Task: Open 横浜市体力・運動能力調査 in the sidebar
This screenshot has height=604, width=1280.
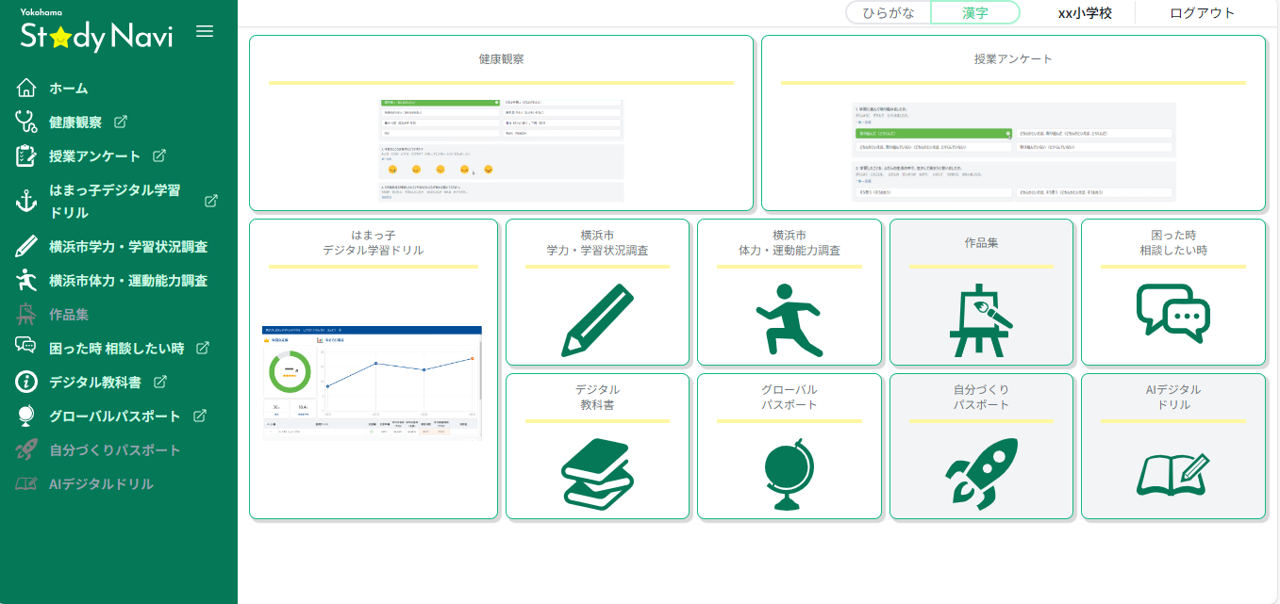Action: 128,280
